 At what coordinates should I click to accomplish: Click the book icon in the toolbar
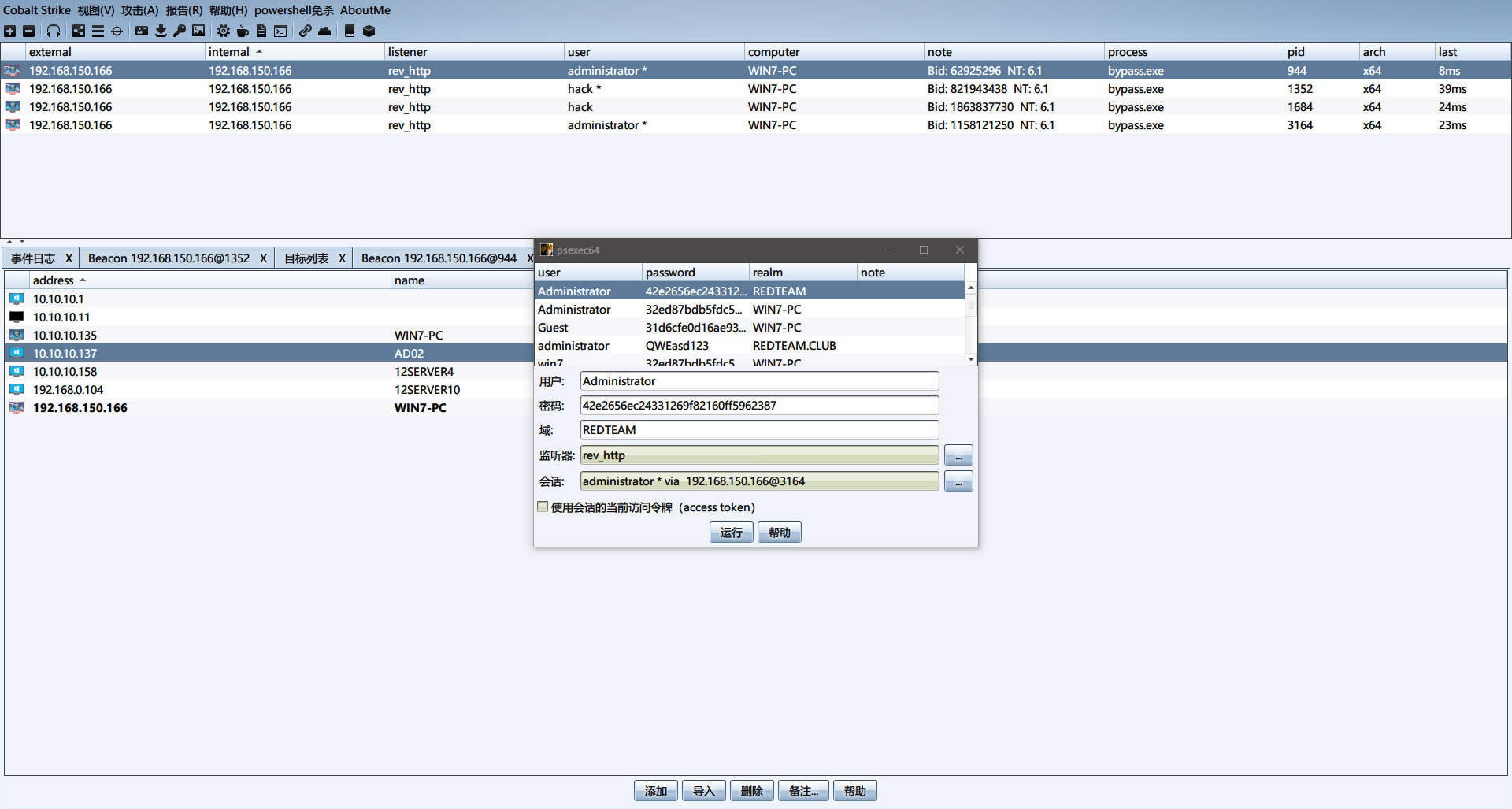click(x=350, y=31)
